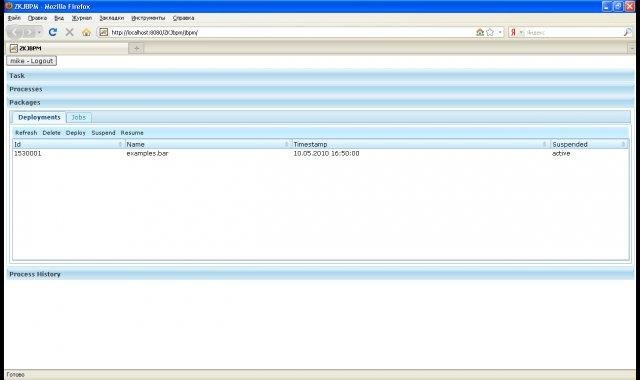Image resolution: width=640 pixels, height=380 pixels.
Task: Open the history dropdown next to navigation arrows
Action: (x=39, y=32)
